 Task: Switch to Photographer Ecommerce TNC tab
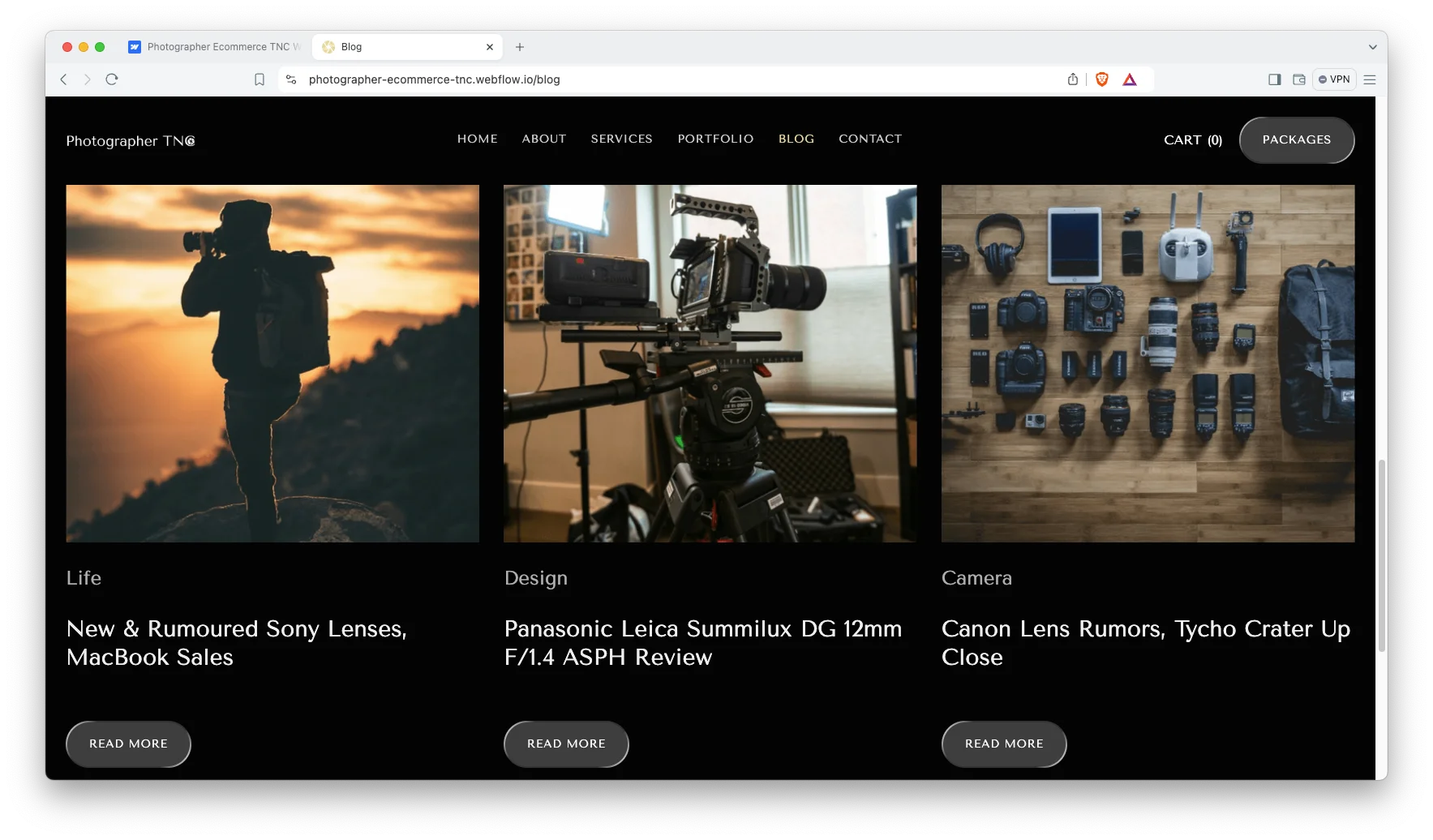[x=215, y=47]
